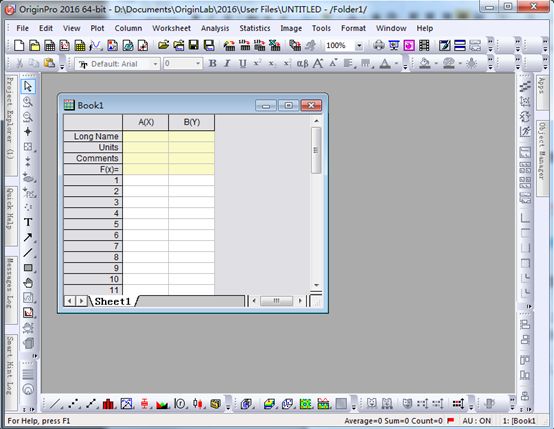
Task: Click the New Folder toolbar icon
Action: 34,46
